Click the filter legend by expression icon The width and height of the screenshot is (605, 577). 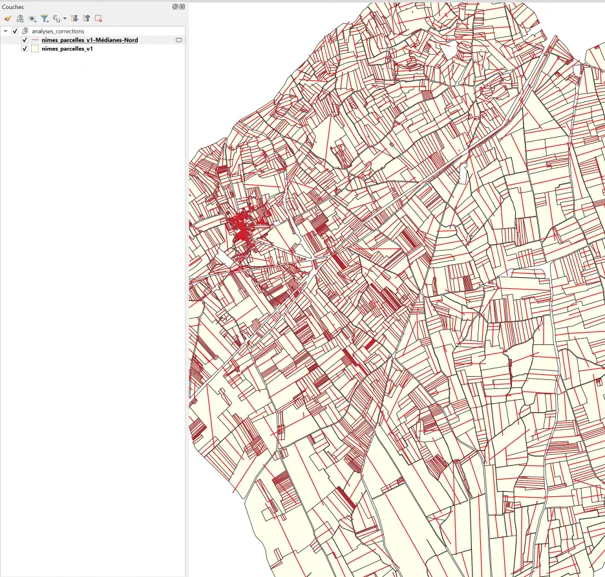(x=57, y=19)
